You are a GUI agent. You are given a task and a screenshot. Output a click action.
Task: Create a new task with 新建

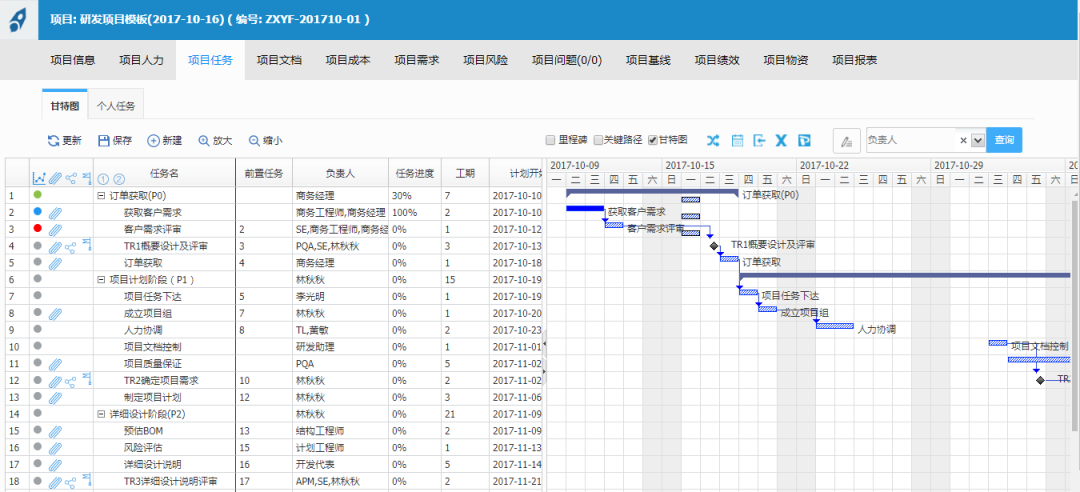(x=165, y=141)
